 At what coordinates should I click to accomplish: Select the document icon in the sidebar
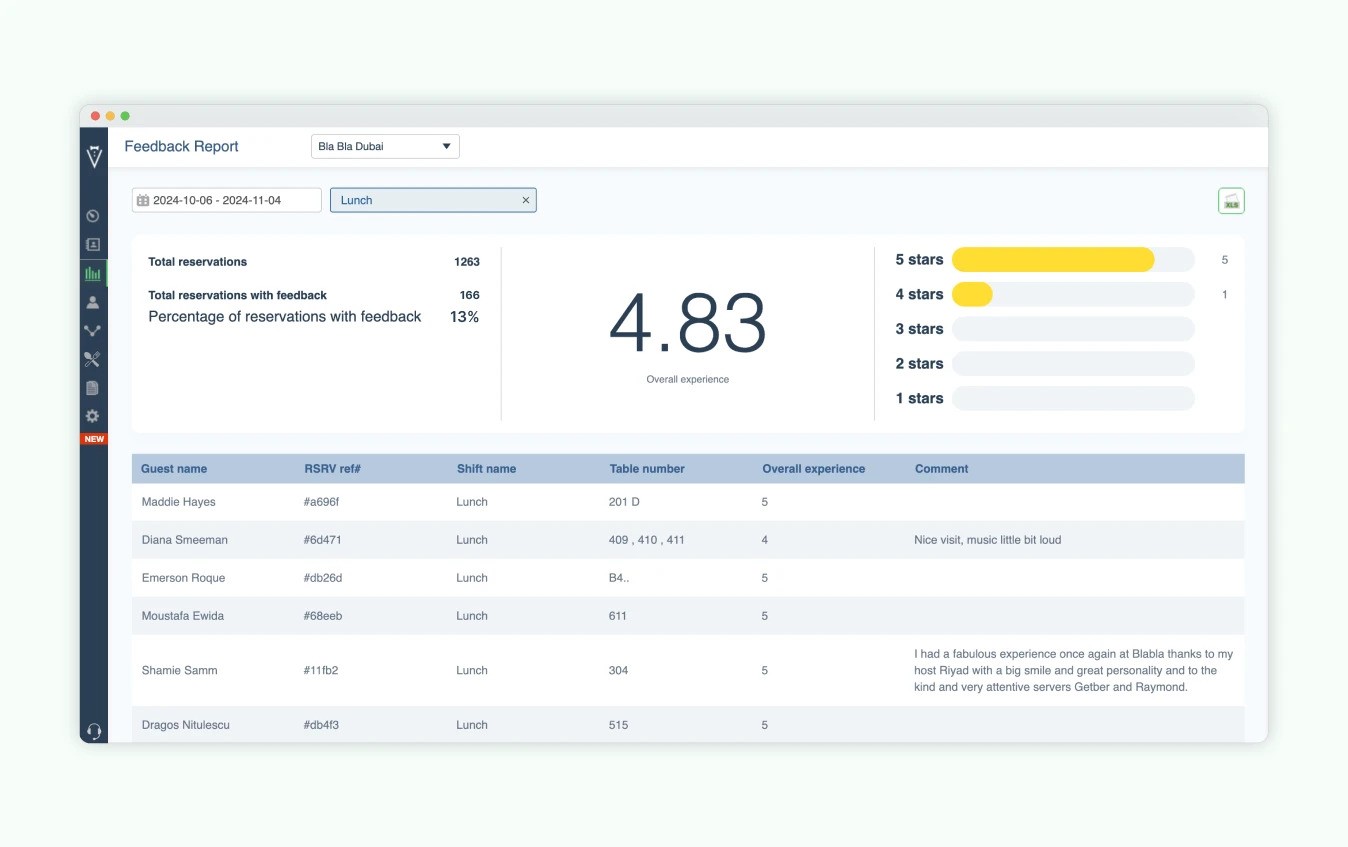[x=93, y=387]
